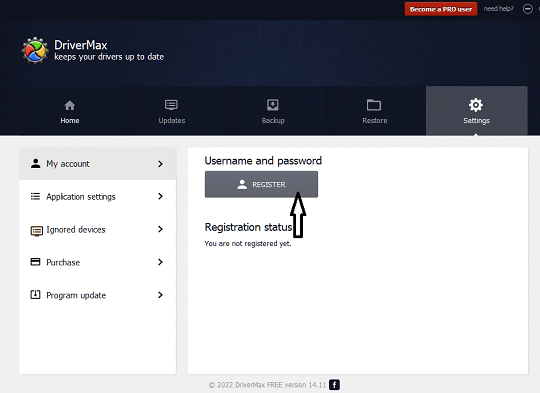Switch to the Backup tab label

click(273, 121)
